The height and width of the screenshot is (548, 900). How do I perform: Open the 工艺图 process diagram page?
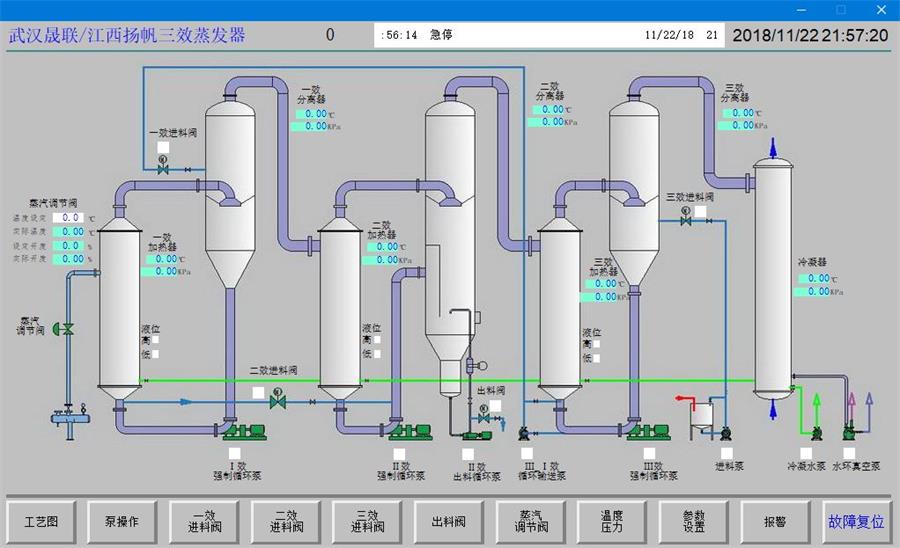(41, 521)
